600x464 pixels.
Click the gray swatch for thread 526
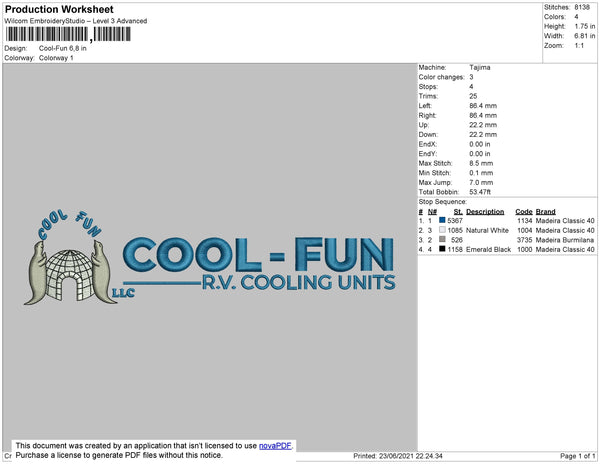[x=442, y=239]
